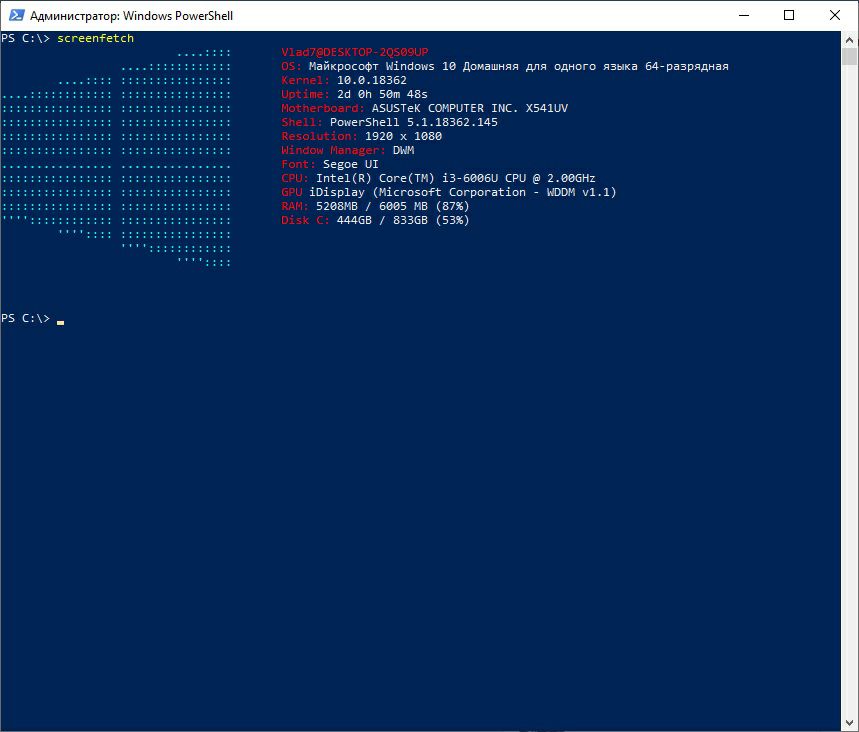
Task: Click the window title text 'Администратор: Windows PowerShell'
Action: coord(131,16)
